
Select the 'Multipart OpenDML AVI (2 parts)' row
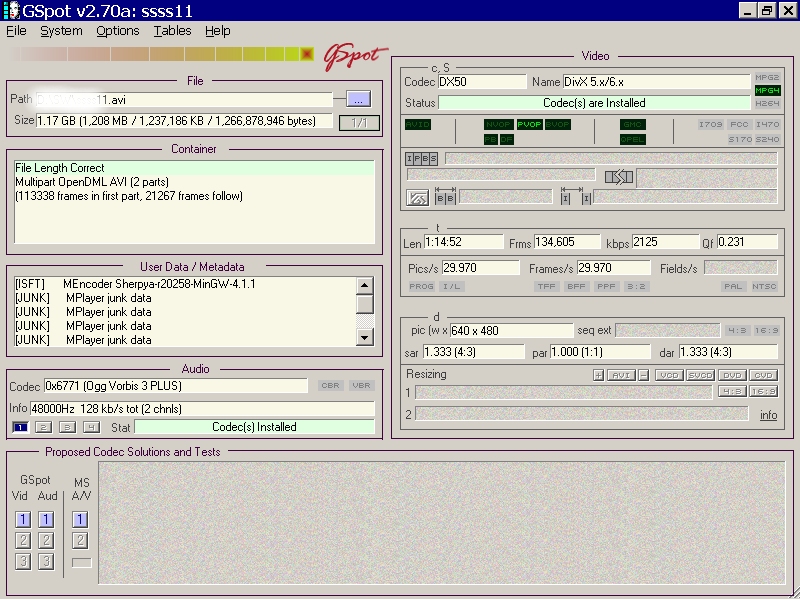tap(194, 182)
